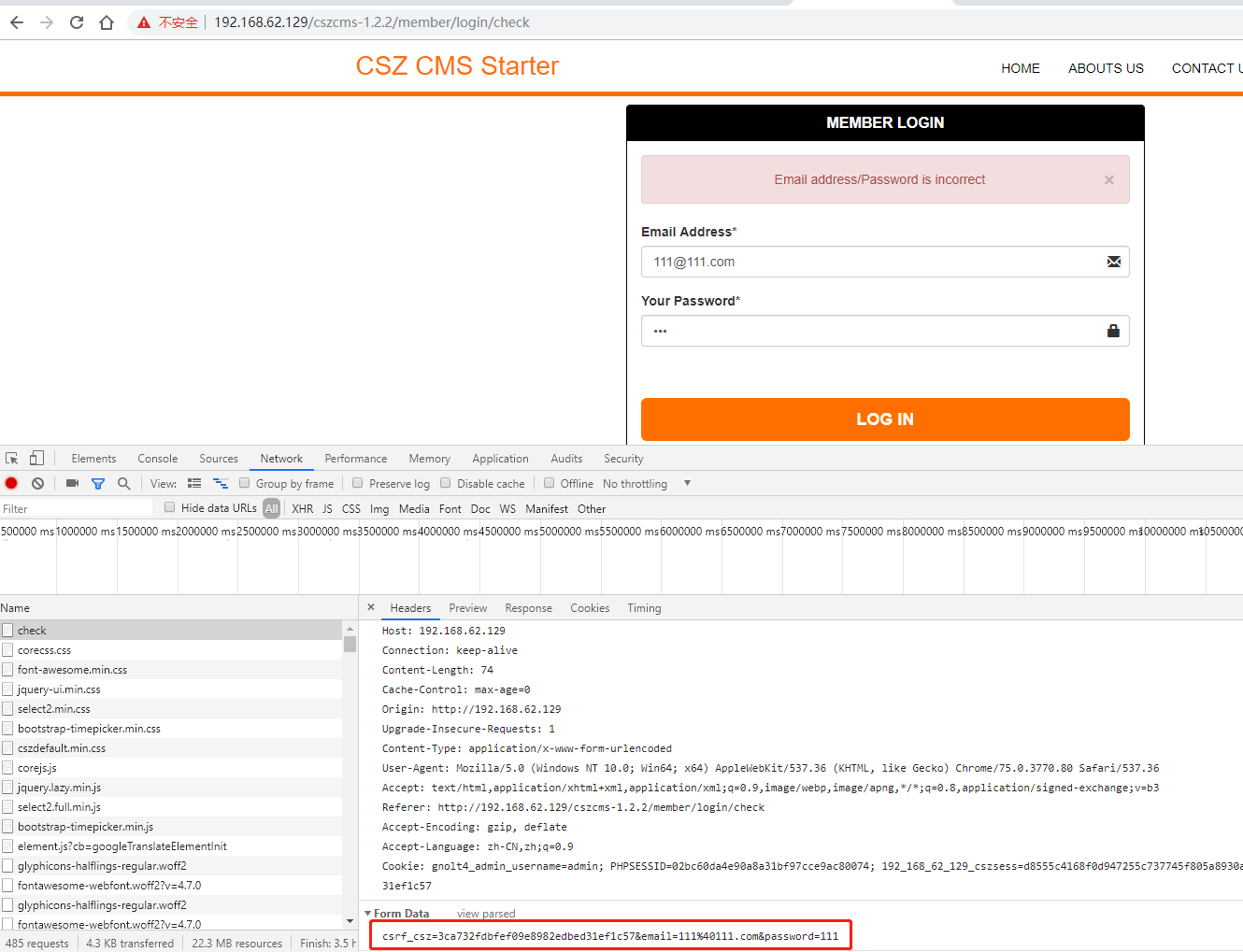Open ABOUTS US nav link
Image resolution: width=1243 pixels, height=952 pixels.
(x=1106, y=68)
